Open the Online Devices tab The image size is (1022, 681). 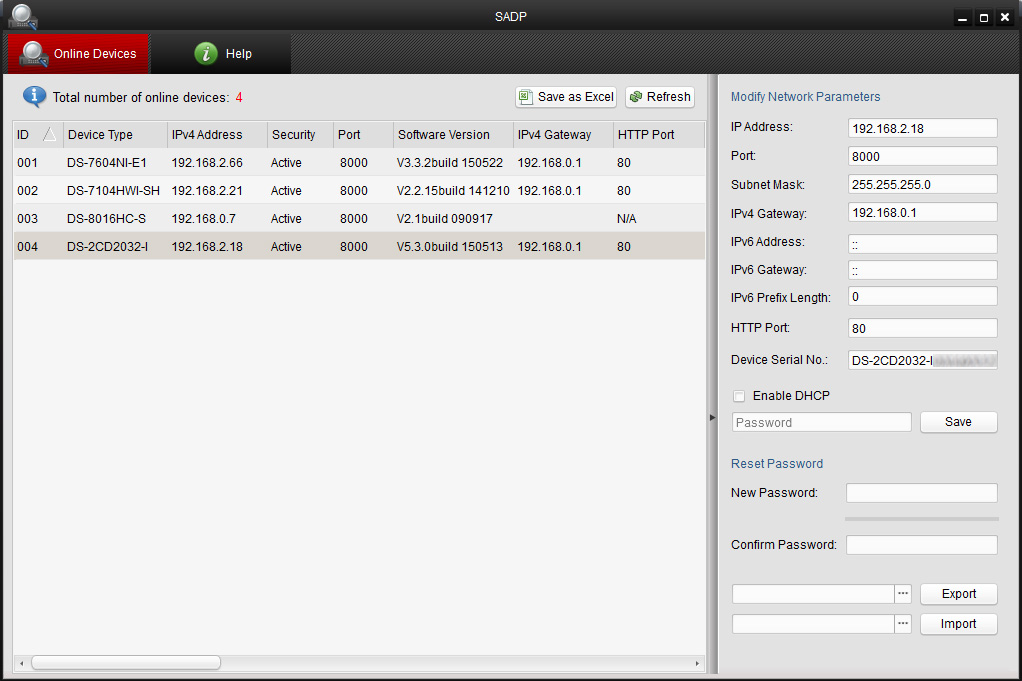click(79, 53)
